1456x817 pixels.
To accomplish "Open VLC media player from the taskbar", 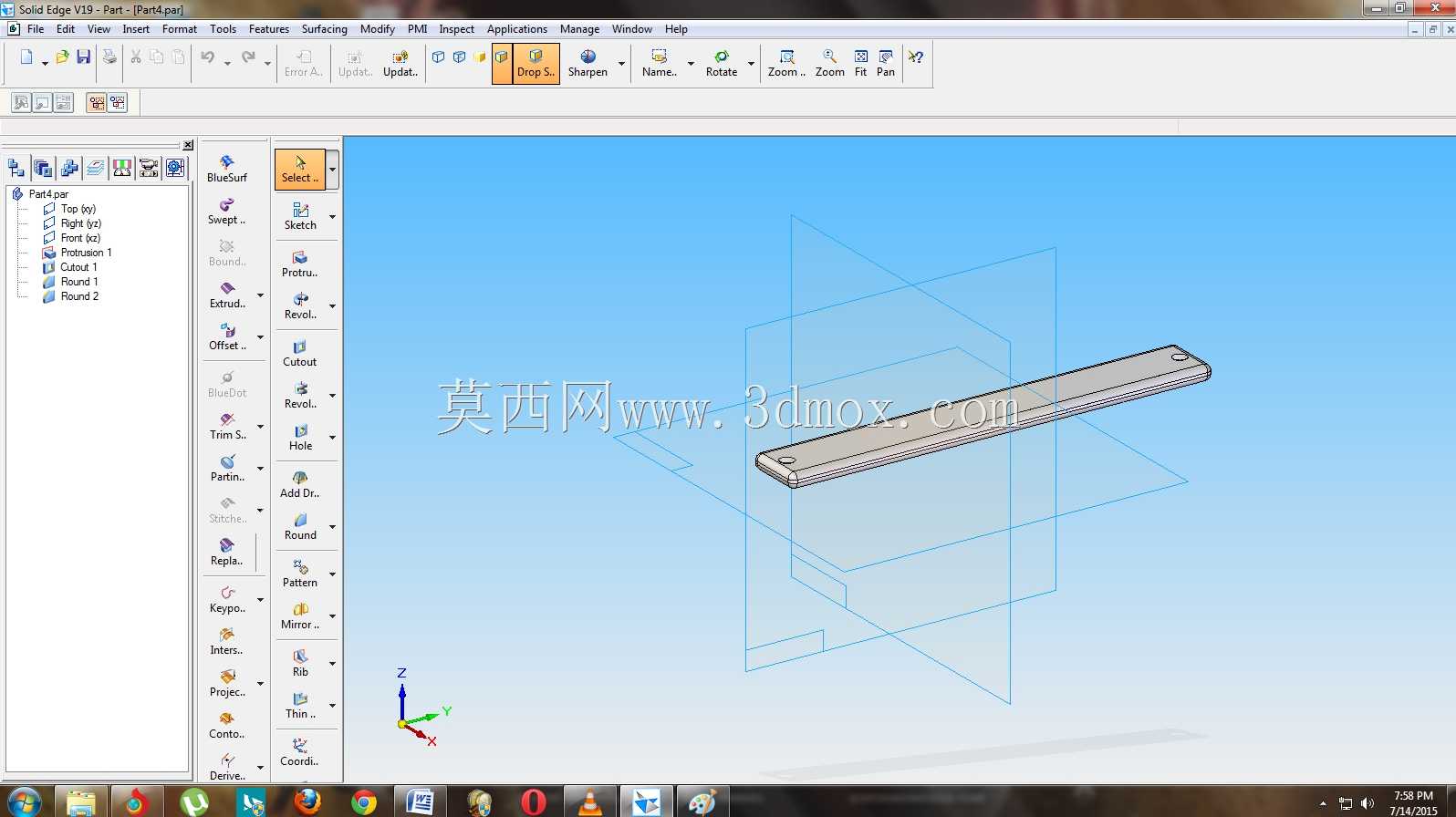I will pos(590,802).
